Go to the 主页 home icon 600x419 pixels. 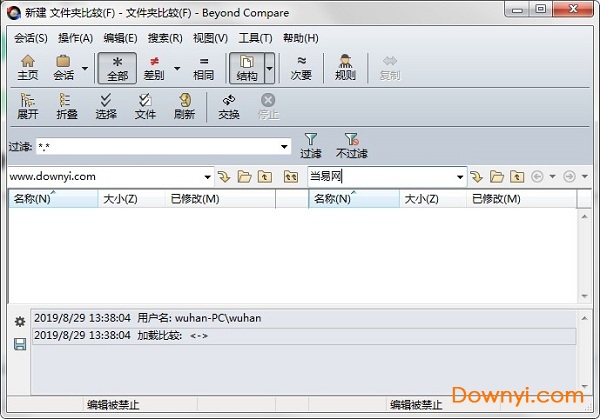(x=28, y=68)
